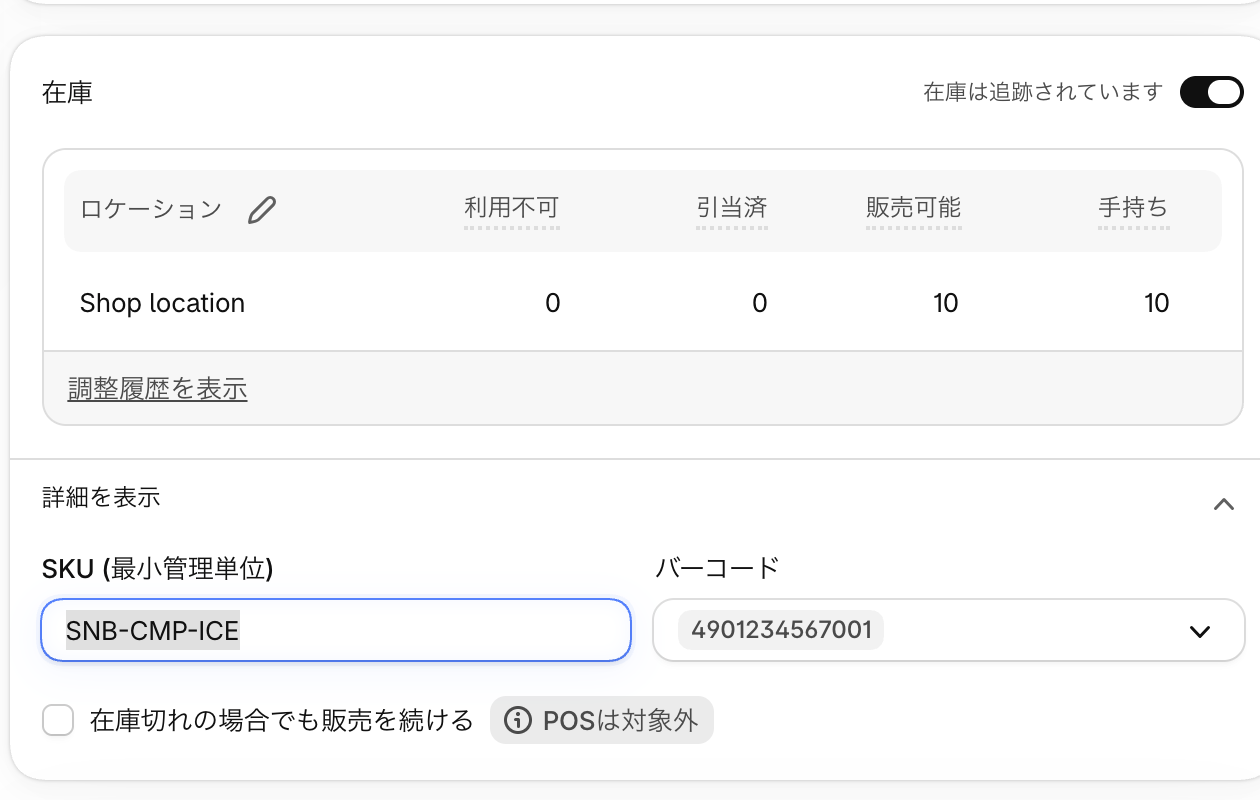Click the バーコード field label
This screenshot has width=1260, height=800.
[x=716, y=568]
